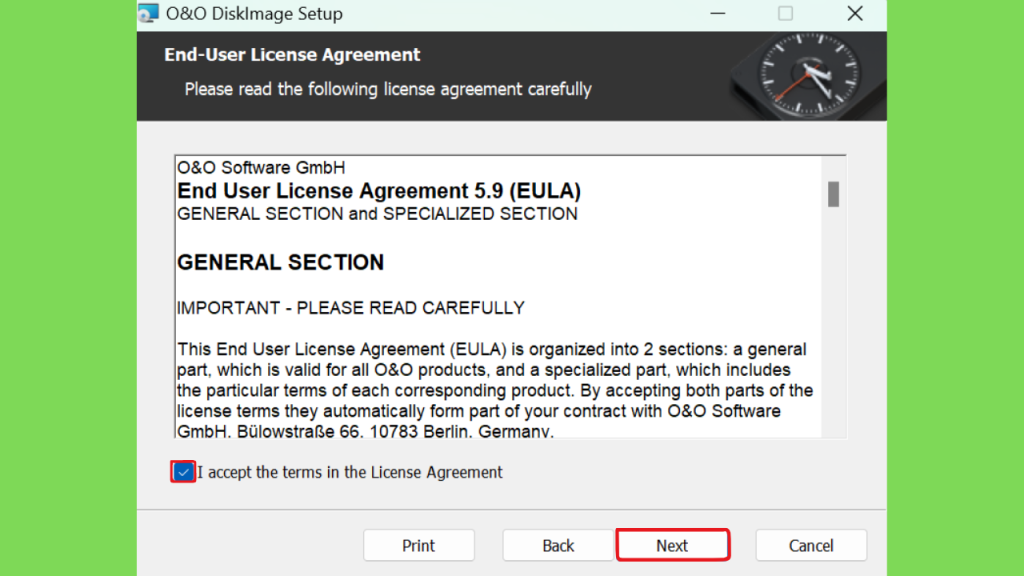Click the 'IMPORTANT - PLEASE READ CAREFULLY' line
The image size is (1024, 576).
[x=351, y=308]
